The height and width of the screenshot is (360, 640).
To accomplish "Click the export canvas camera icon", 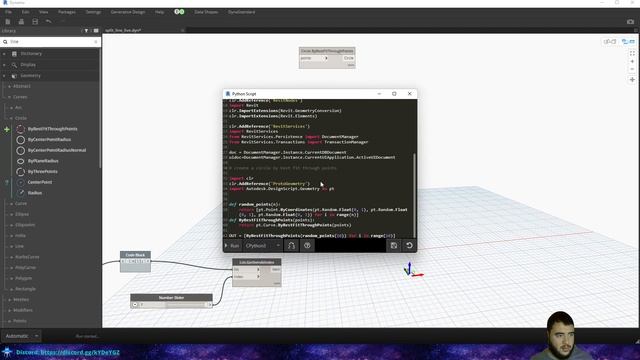I will pos(630,22).
